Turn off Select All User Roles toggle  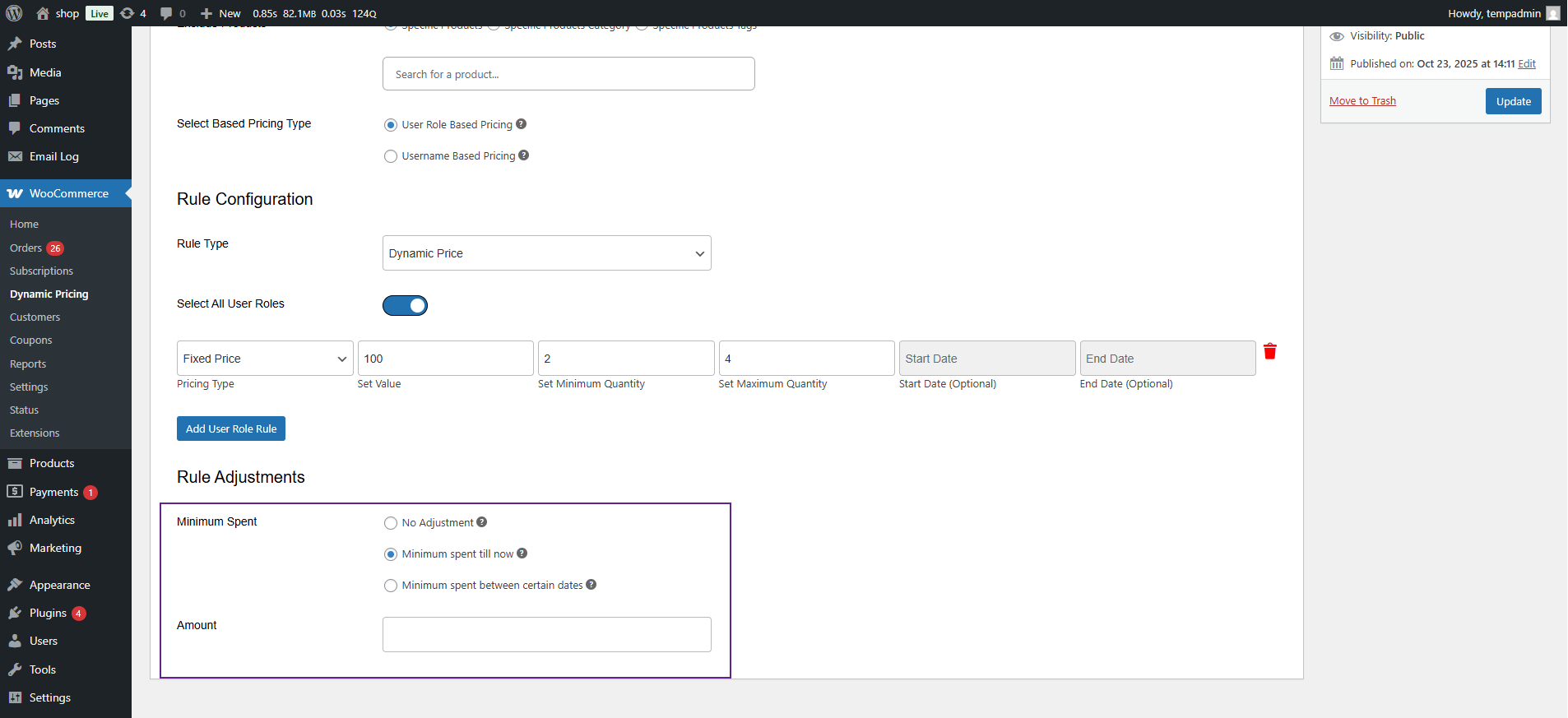click(405, 306)
